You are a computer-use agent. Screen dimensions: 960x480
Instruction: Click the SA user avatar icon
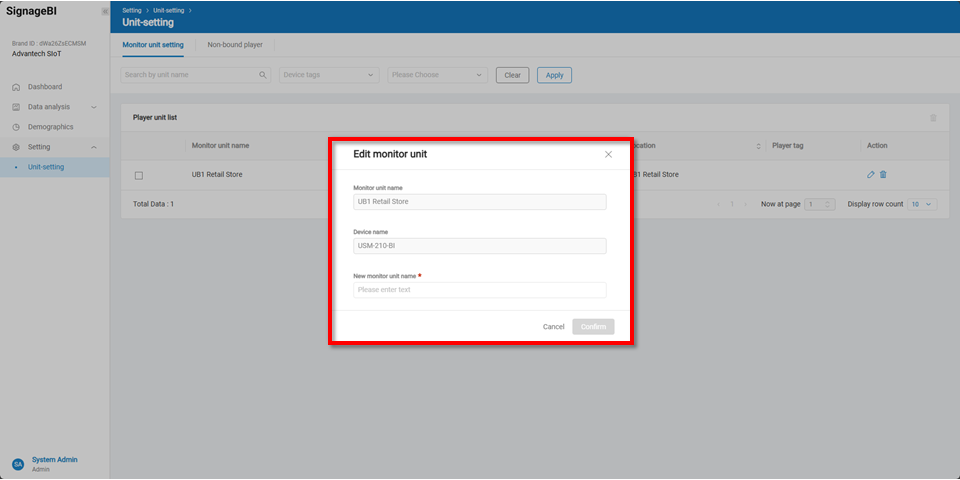(x=17, y=464)
